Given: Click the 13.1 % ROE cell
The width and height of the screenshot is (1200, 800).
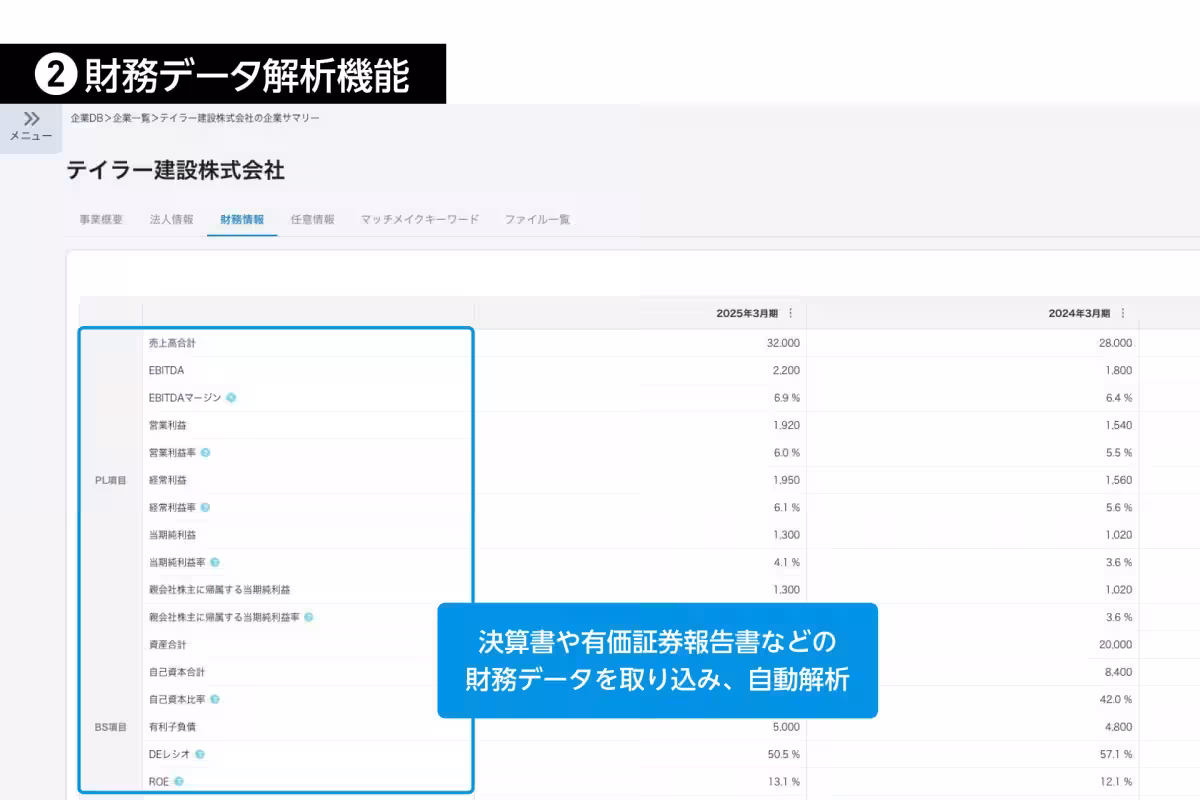Looking at the screenshot, I should coord(784,782).
